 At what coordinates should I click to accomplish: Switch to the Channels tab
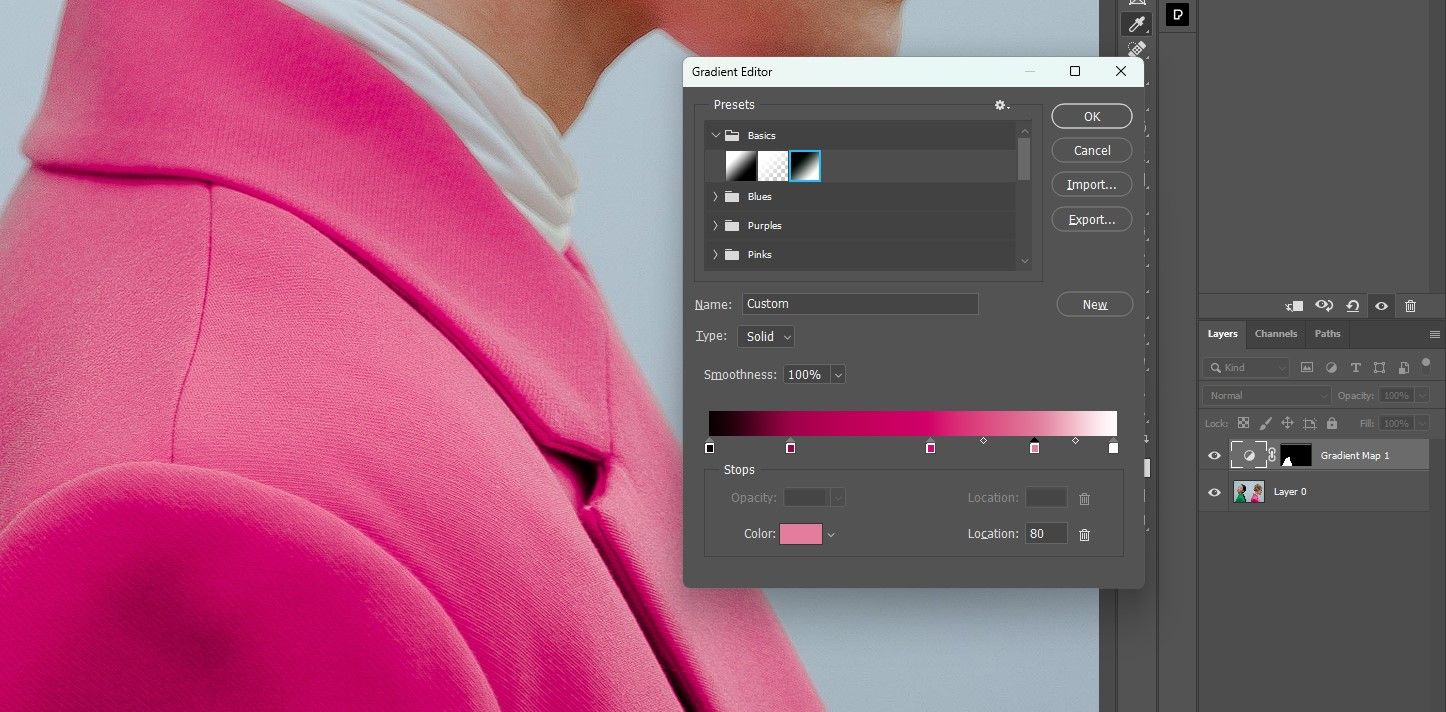pyautogui.click(x=1276, y=334)
